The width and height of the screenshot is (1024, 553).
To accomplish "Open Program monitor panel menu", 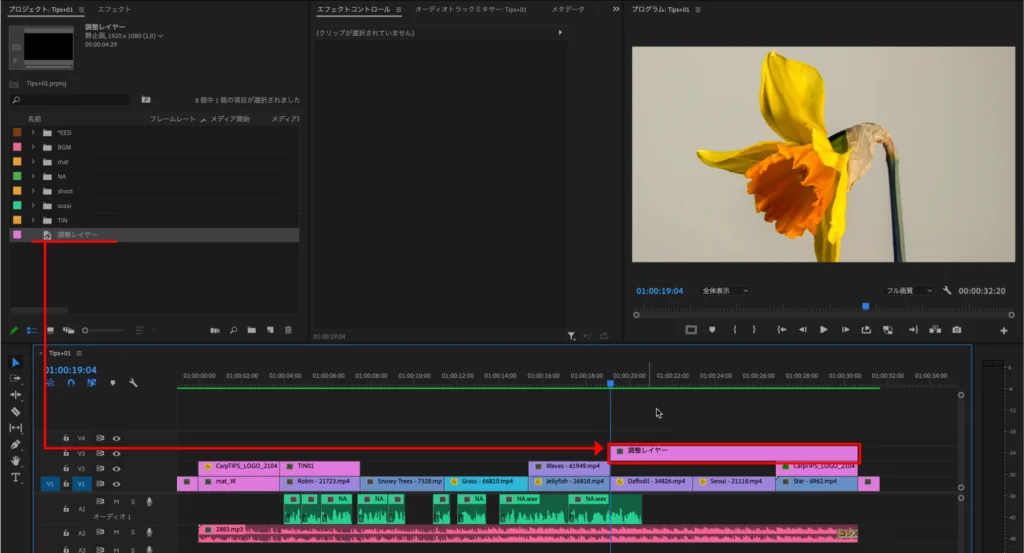I will pos(698,10).
